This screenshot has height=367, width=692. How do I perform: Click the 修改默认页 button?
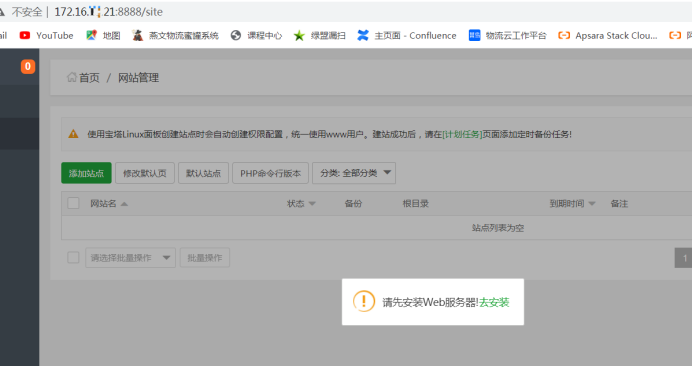(x=145, y=173)
